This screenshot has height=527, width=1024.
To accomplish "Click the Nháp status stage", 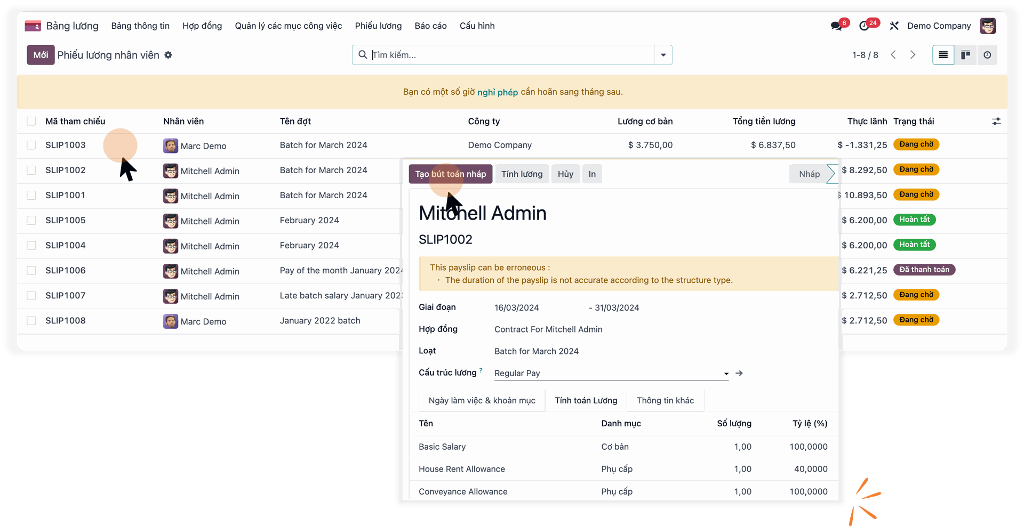I will point(809,174).
